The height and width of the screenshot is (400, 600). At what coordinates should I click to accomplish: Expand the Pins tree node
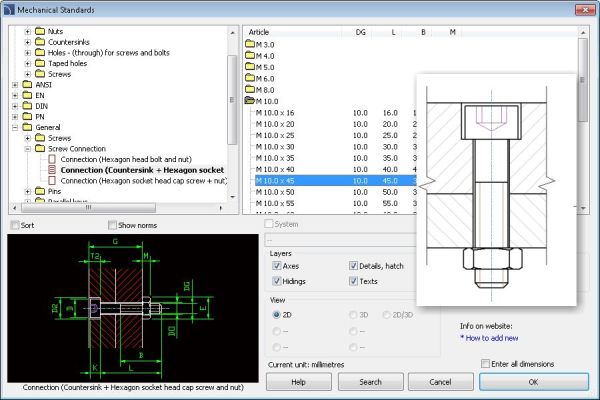tap(28, 191)
